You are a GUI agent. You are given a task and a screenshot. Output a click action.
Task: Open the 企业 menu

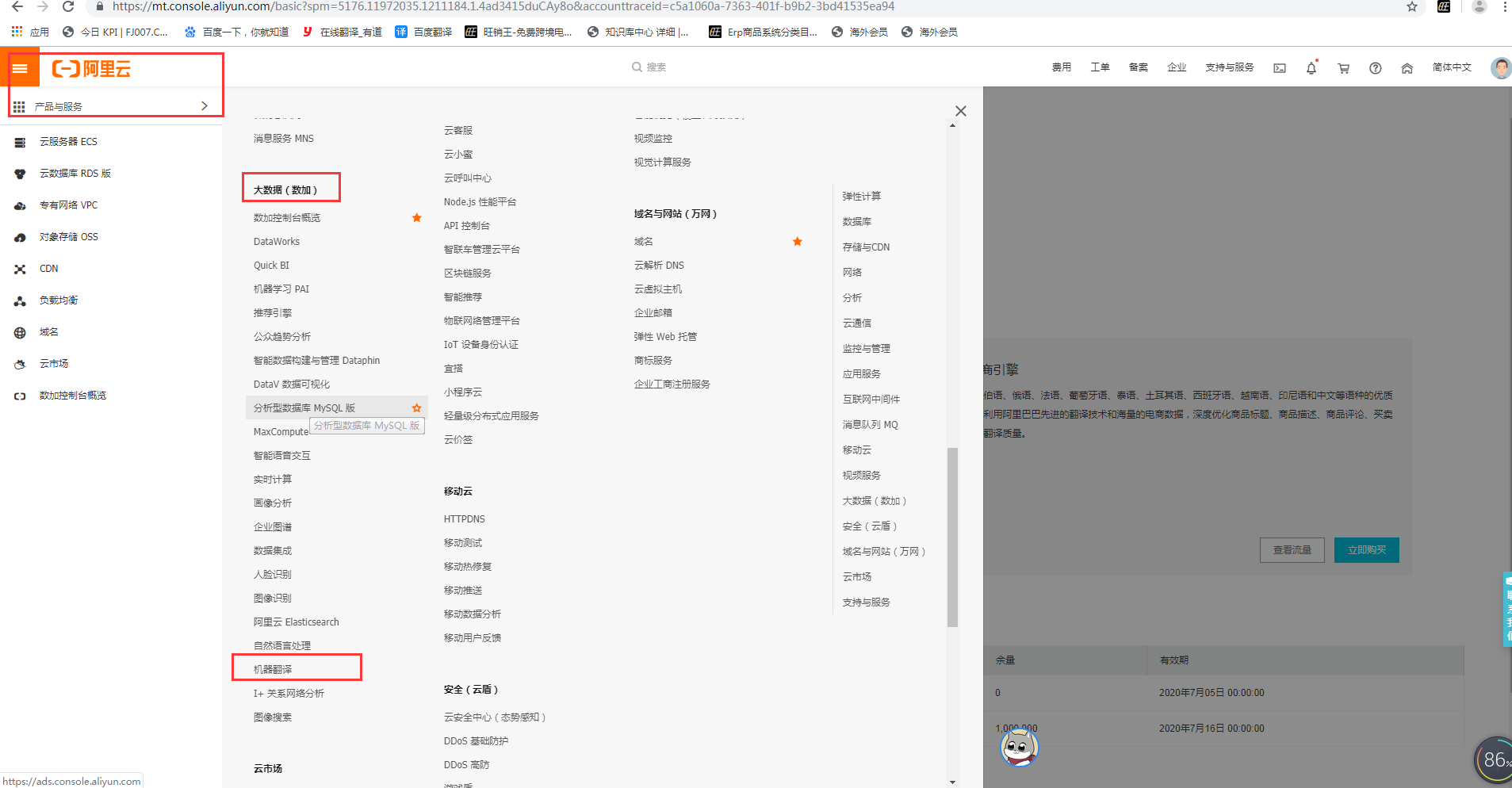(1177, 67)
